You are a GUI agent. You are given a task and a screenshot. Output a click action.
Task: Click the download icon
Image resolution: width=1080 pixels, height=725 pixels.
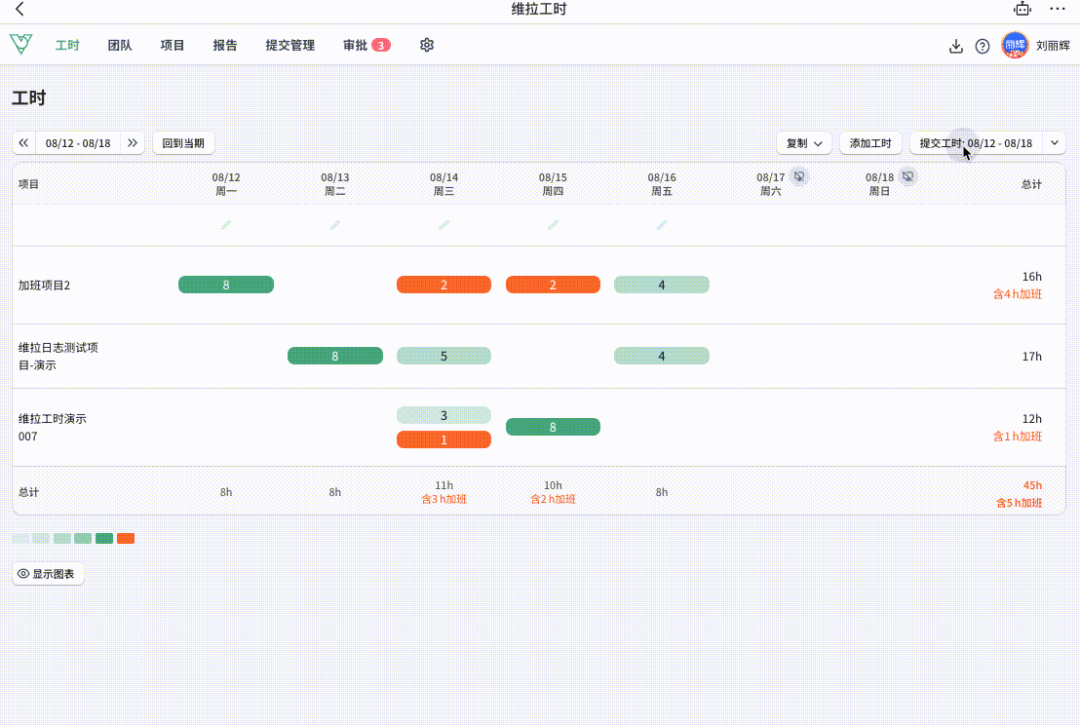(955, 46)
